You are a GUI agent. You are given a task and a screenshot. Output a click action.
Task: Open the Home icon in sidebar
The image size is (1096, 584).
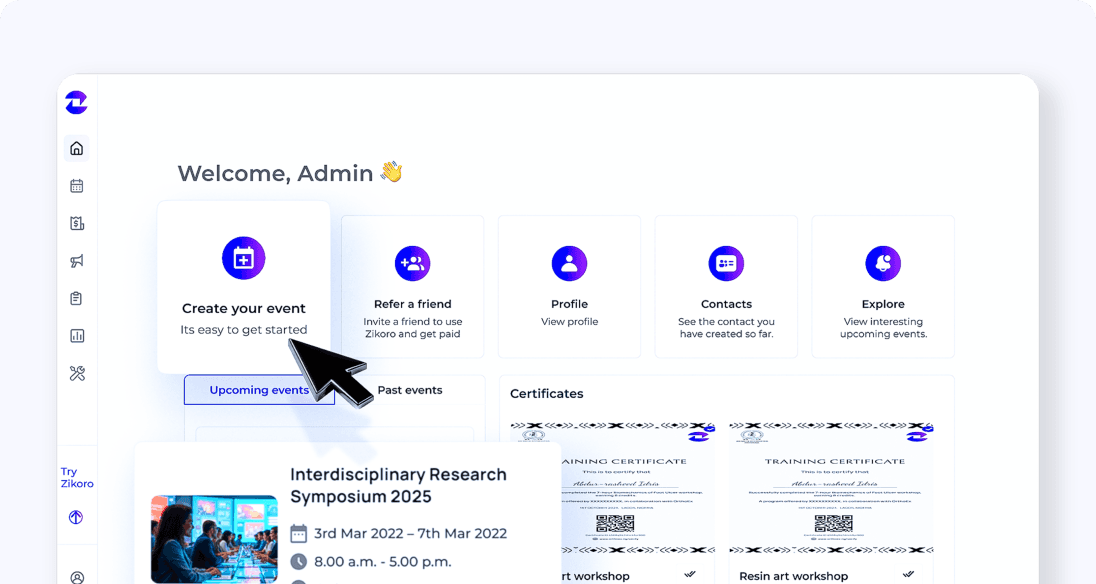[77, 148]
